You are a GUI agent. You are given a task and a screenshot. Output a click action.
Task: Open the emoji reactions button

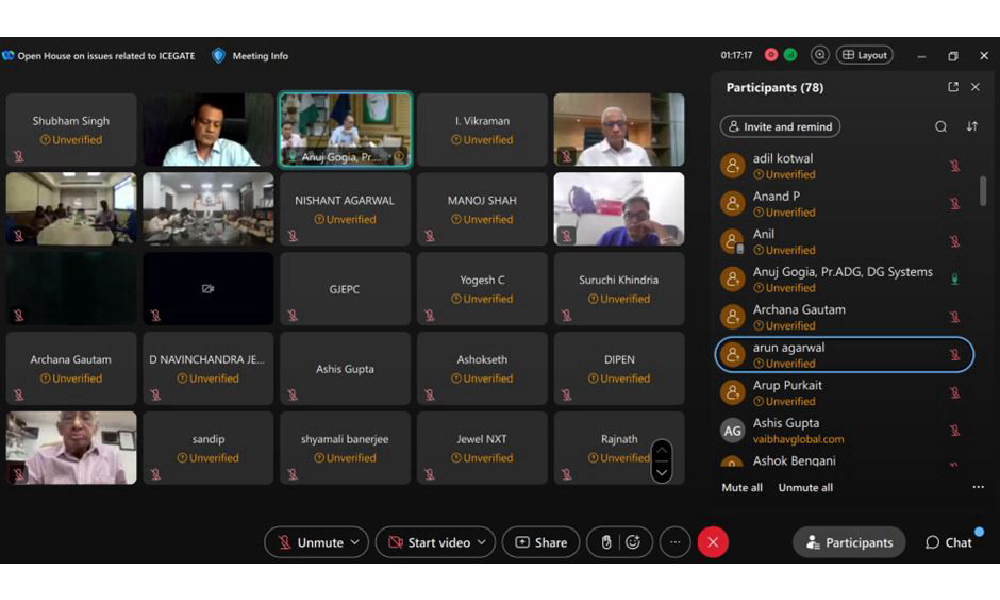pyautogui.click(x=633, y=542)
